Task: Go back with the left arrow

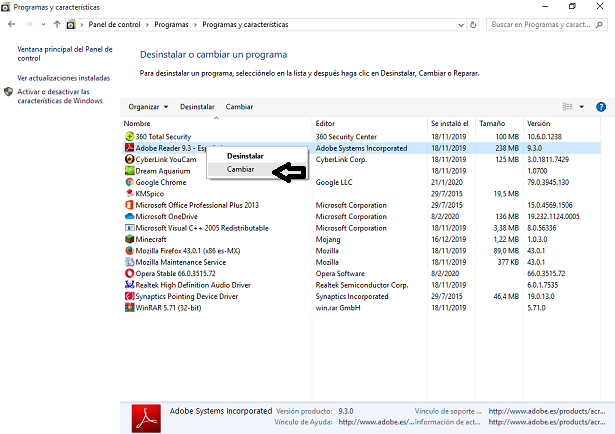Action: pyautogui.click(x=12, y=24)
